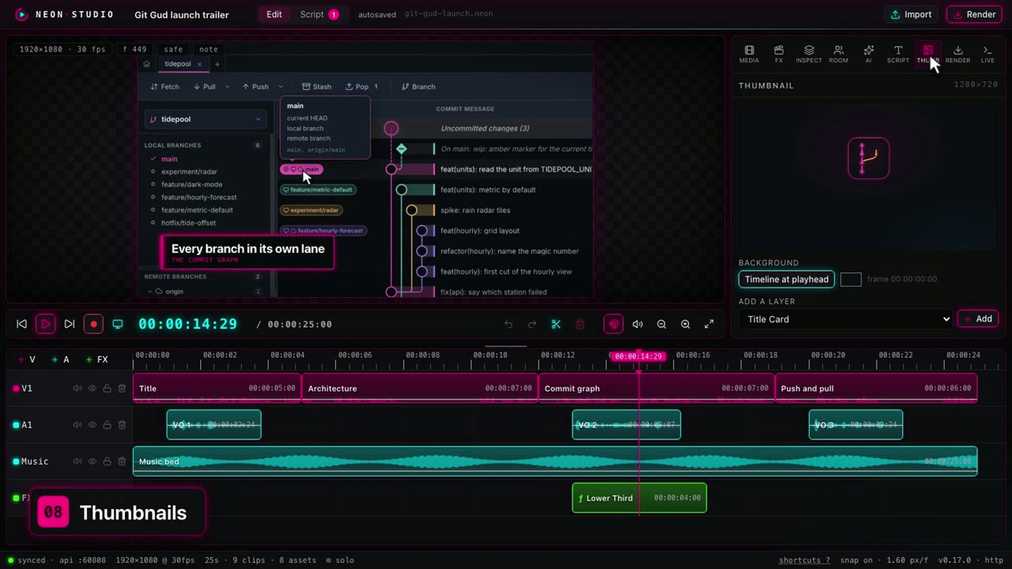Open the FX panel
Image resolution: width=1012 pixels, height=569 pixels.
pos(778,54)
